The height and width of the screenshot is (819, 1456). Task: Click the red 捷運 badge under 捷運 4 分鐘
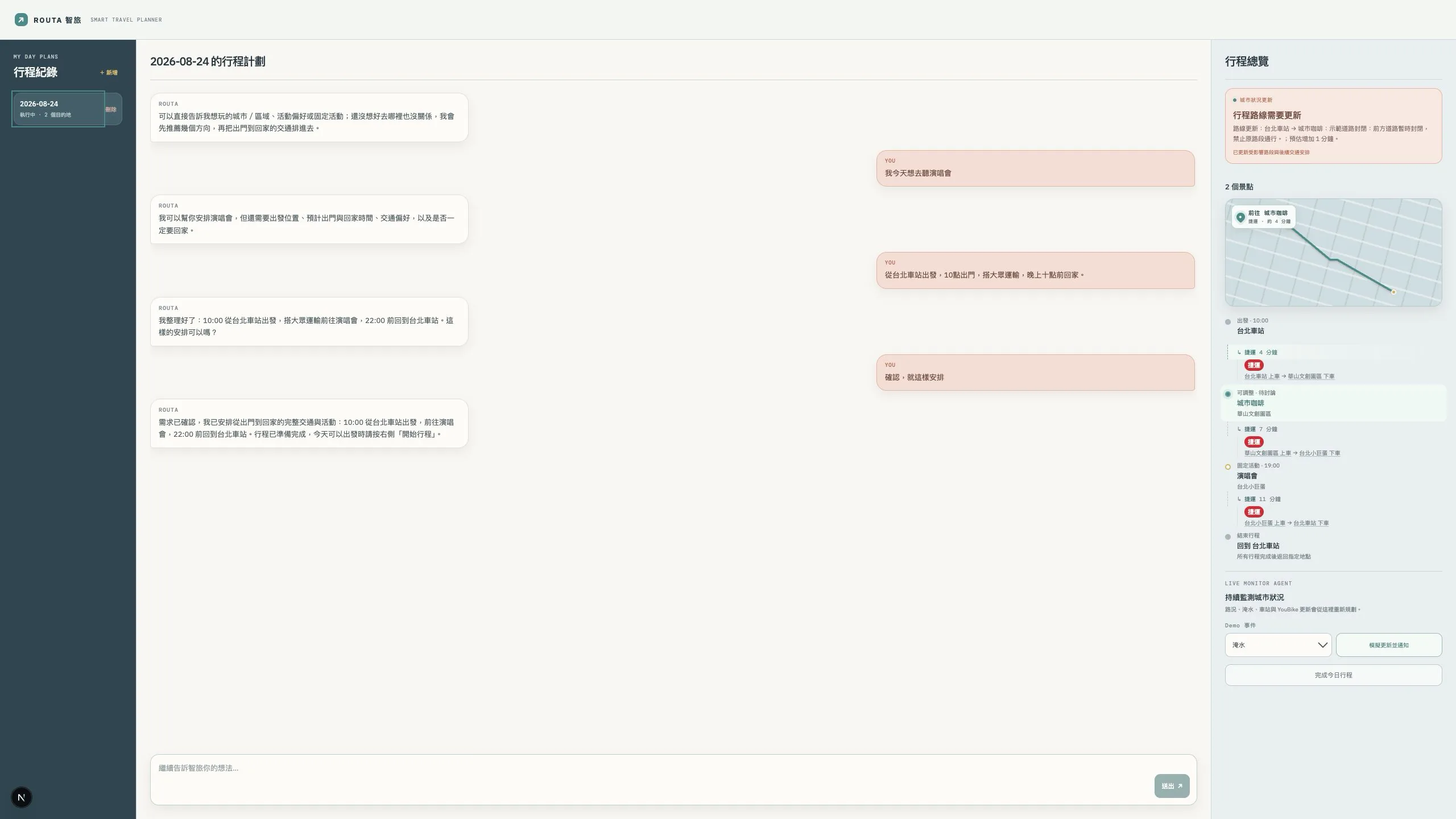coord(1254,365)
